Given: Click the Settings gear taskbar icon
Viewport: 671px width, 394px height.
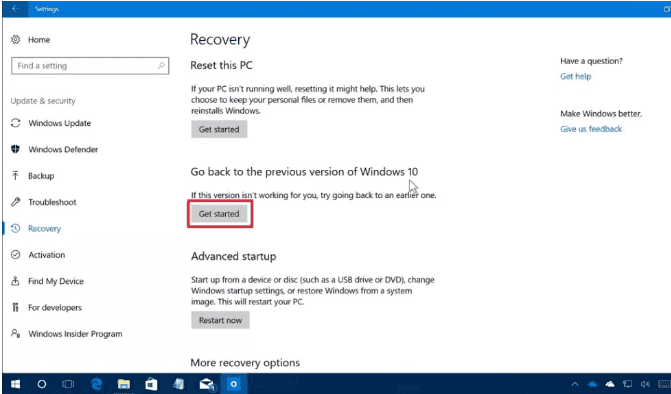Looking at the screenshot, I should [x=234, y=384].
